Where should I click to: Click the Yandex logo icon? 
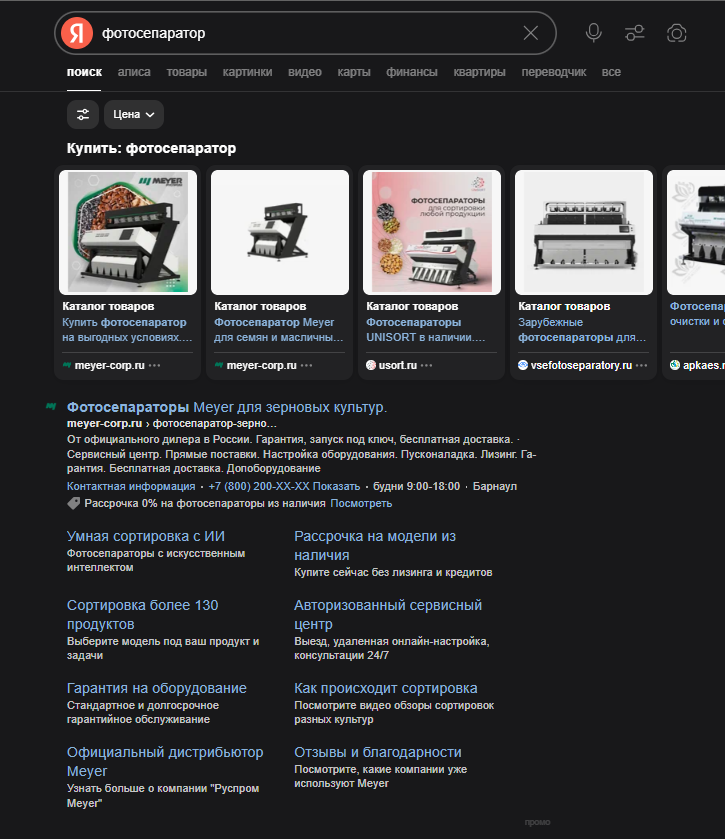(x=77, y=33)
